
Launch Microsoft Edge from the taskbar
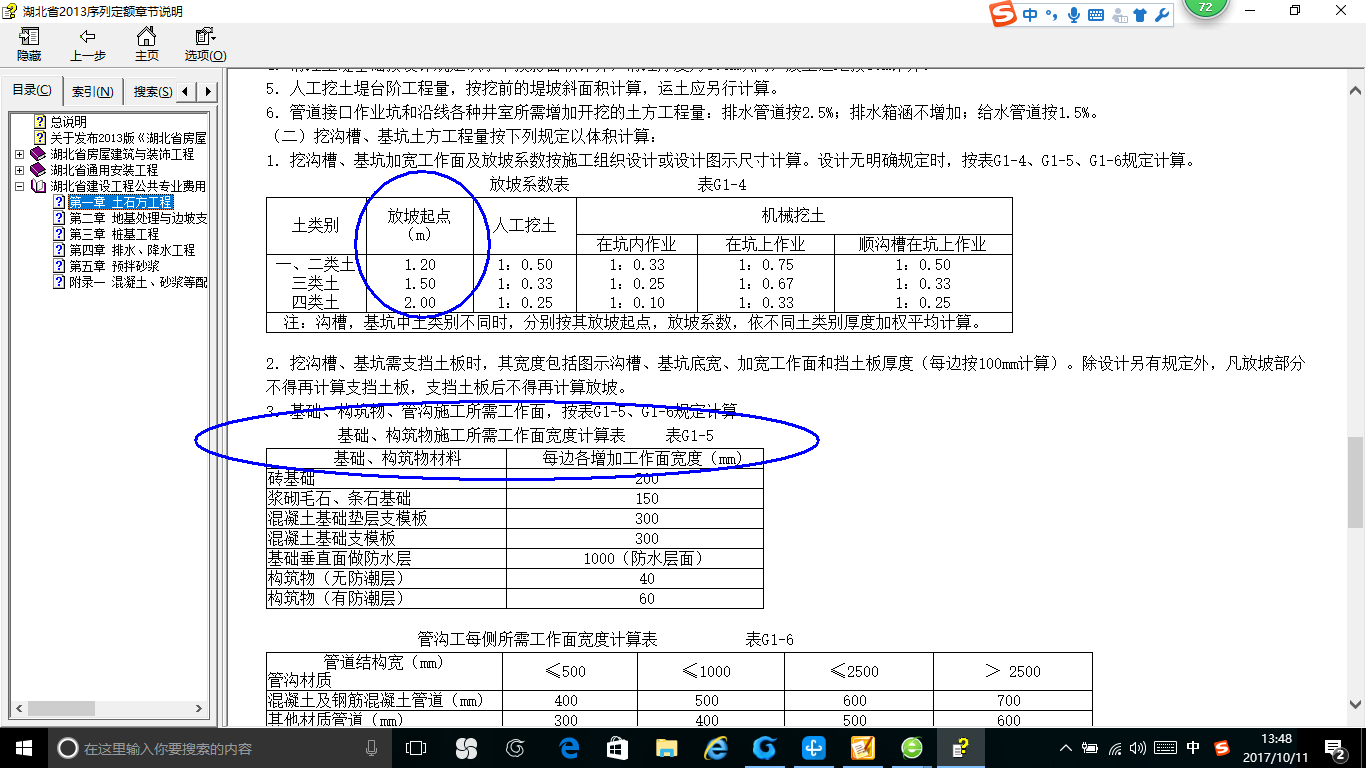coord(570,748)
